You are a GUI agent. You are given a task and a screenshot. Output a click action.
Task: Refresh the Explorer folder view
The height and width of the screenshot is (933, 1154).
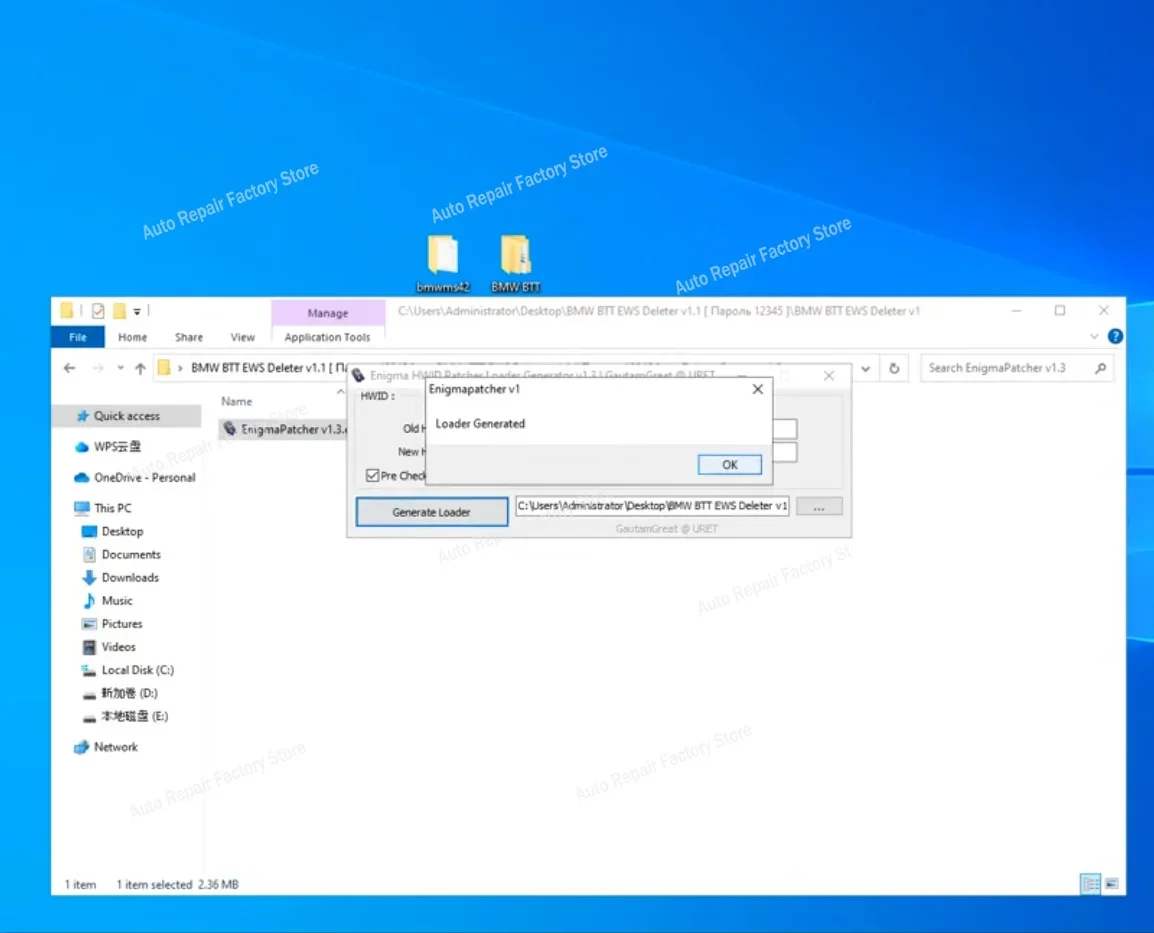[894, 368]
